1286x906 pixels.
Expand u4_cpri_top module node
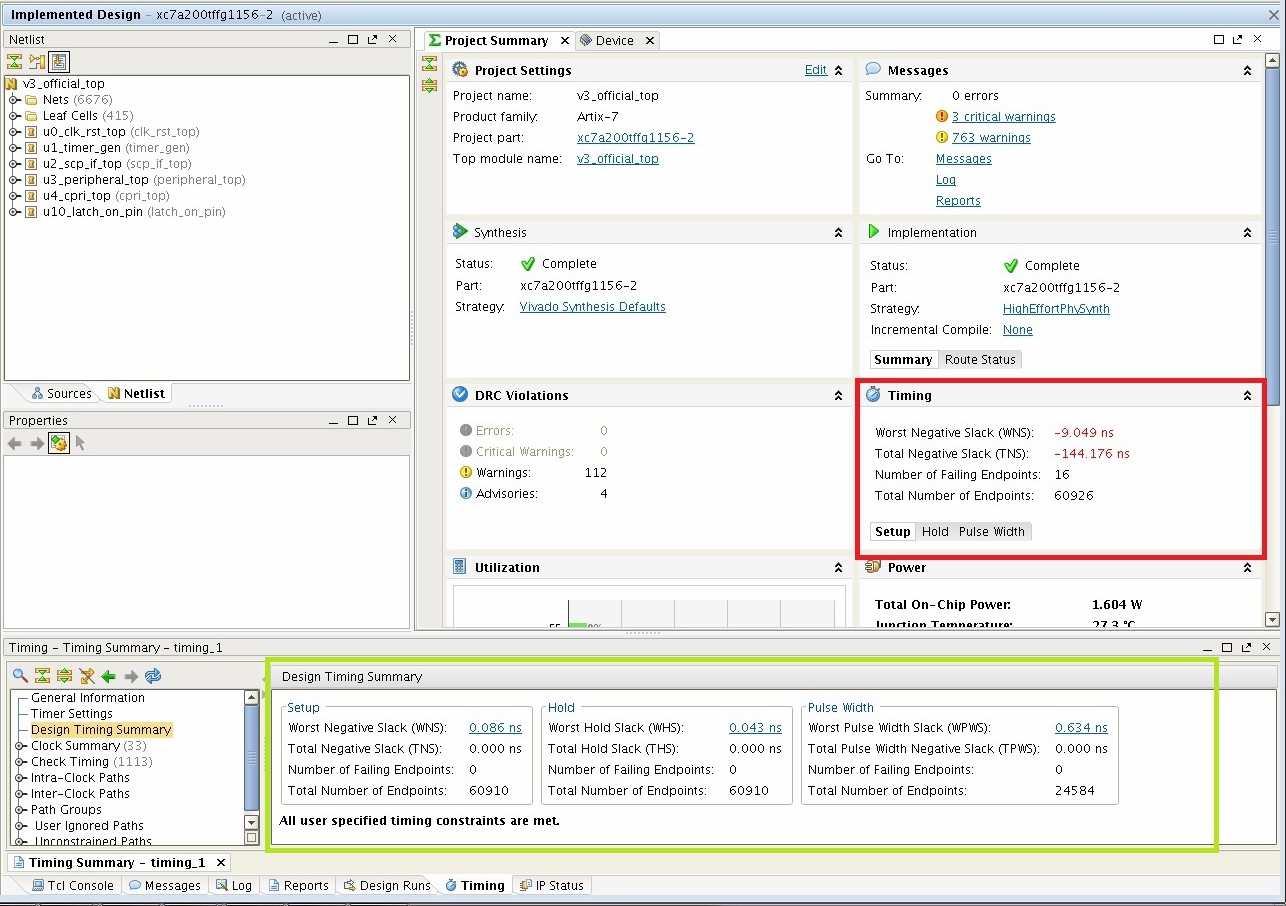point(15,196)
